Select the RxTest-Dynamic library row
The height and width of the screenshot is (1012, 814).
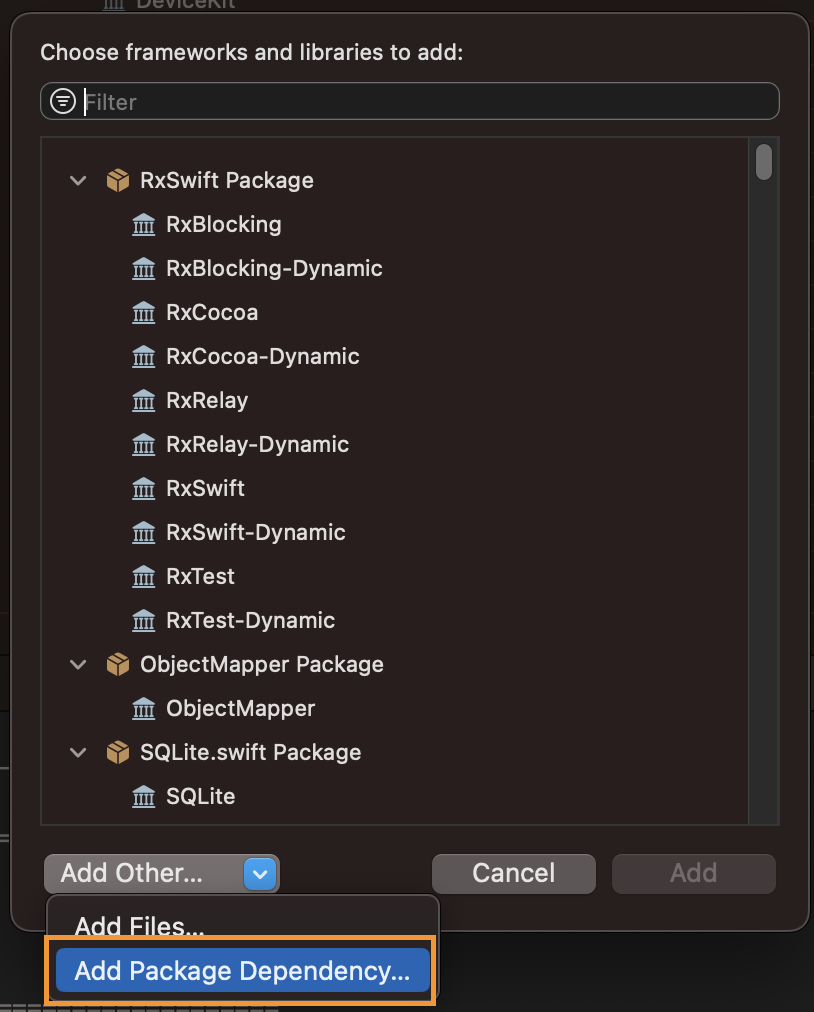pos(395,620)
